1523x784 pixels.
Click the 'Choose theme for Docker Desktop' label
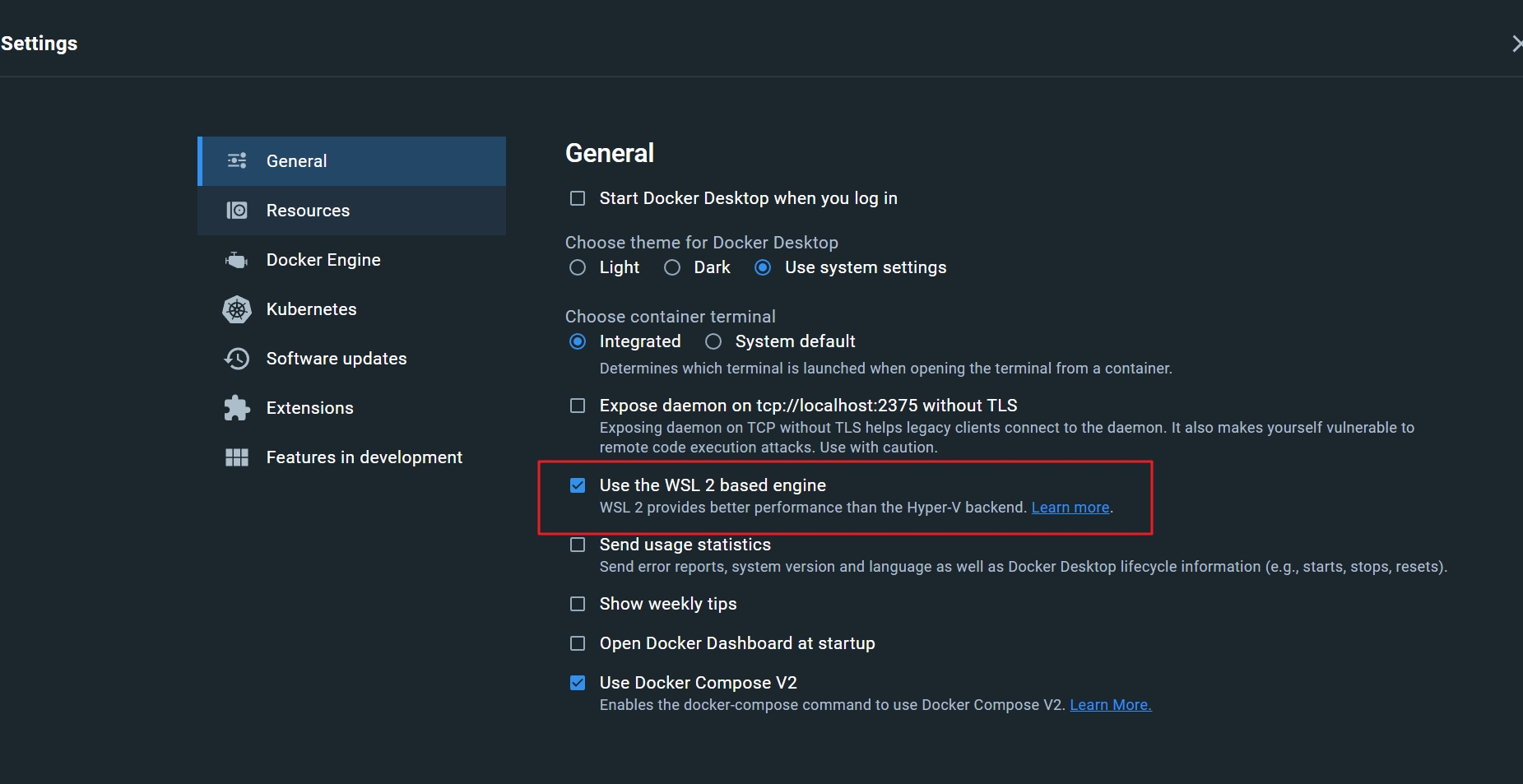pos(702,243)
